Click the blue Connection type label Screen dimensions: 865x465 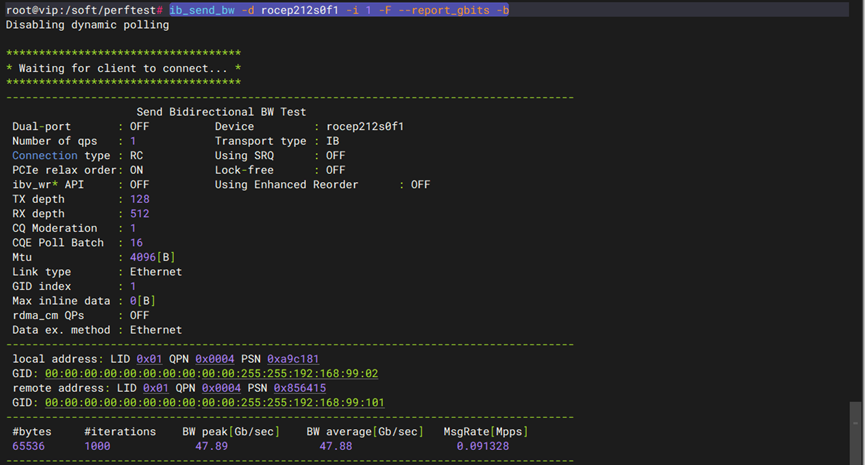[x=44, y=156]
